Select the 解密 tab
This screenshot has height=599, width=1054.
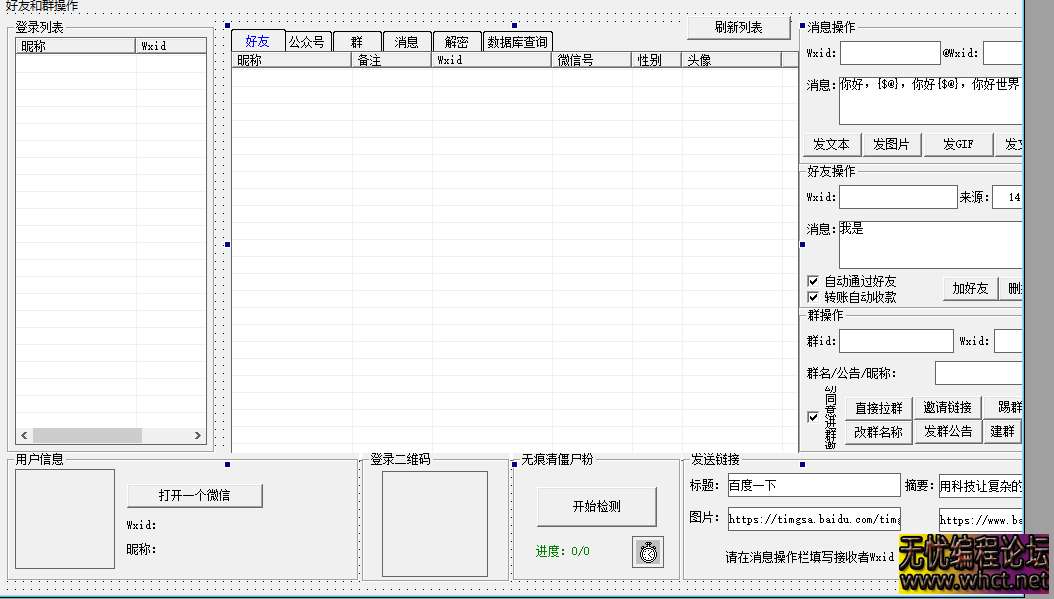(456, 41)
